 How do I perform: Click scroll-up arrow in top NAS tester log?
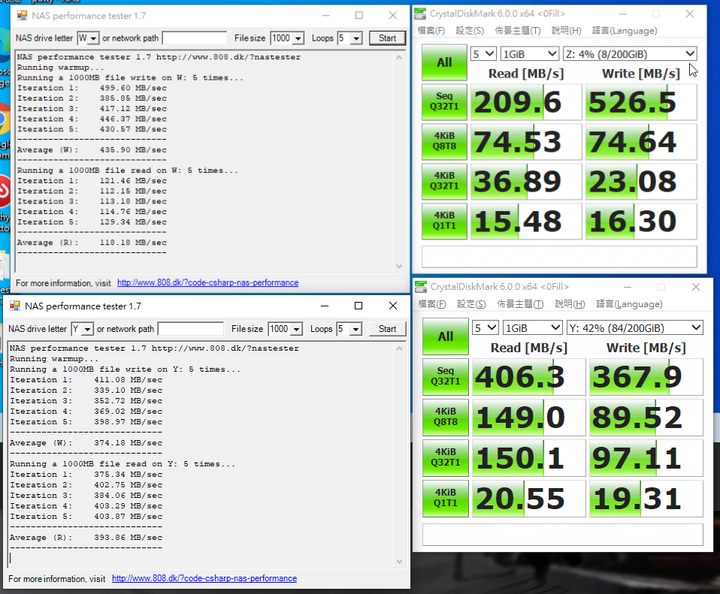pos(399,57)
